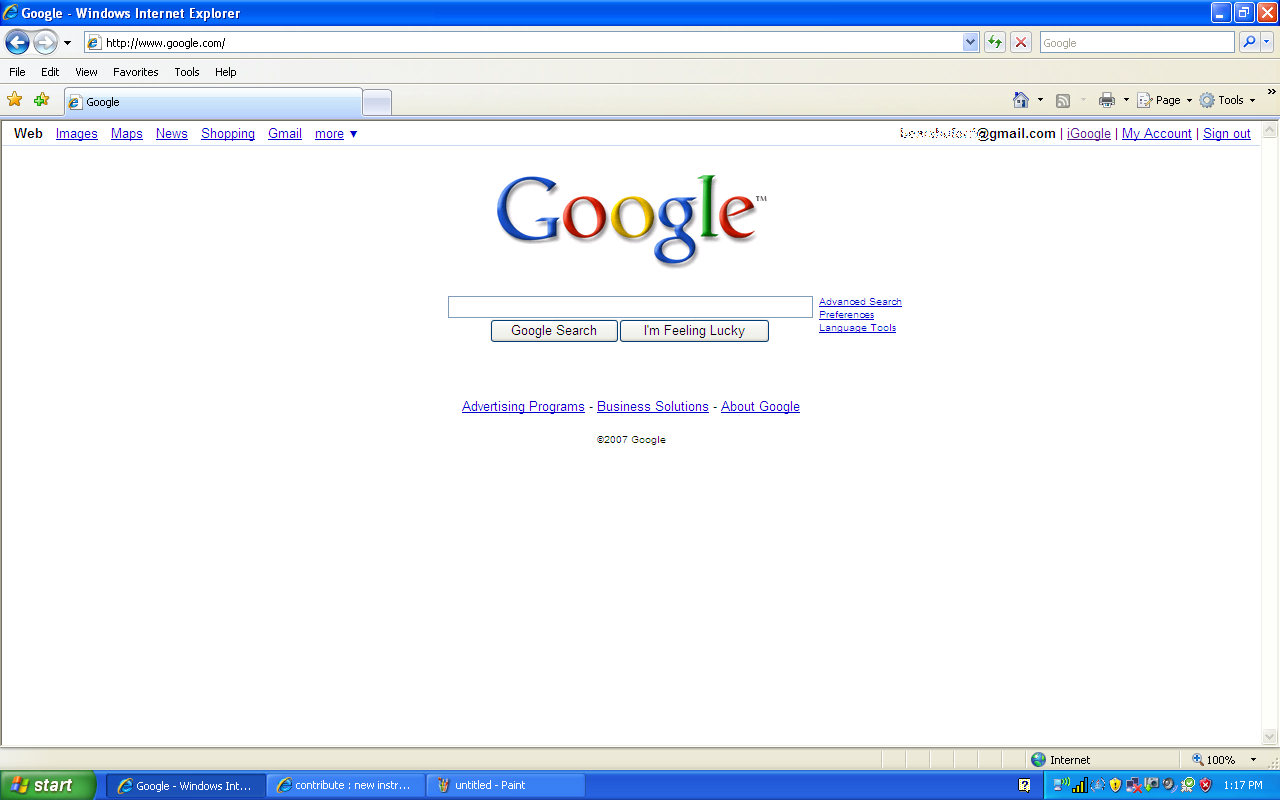Click the Google search text field

pos(630,307)
